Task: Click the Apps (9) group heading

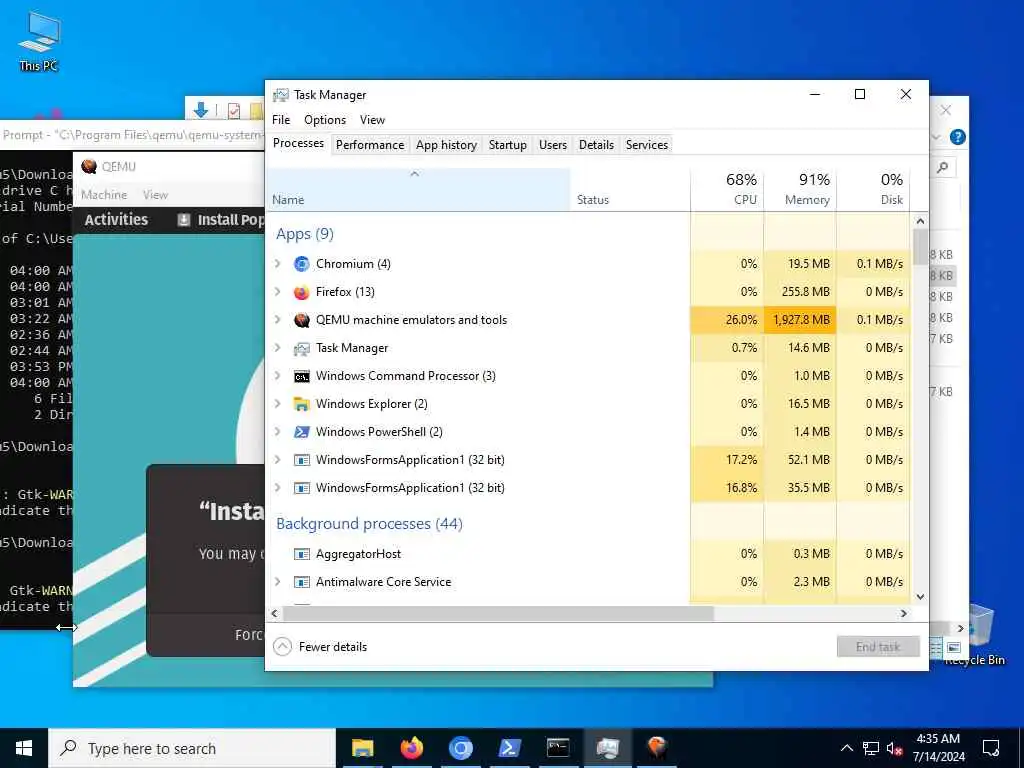Action: click(x=304, y=234)
